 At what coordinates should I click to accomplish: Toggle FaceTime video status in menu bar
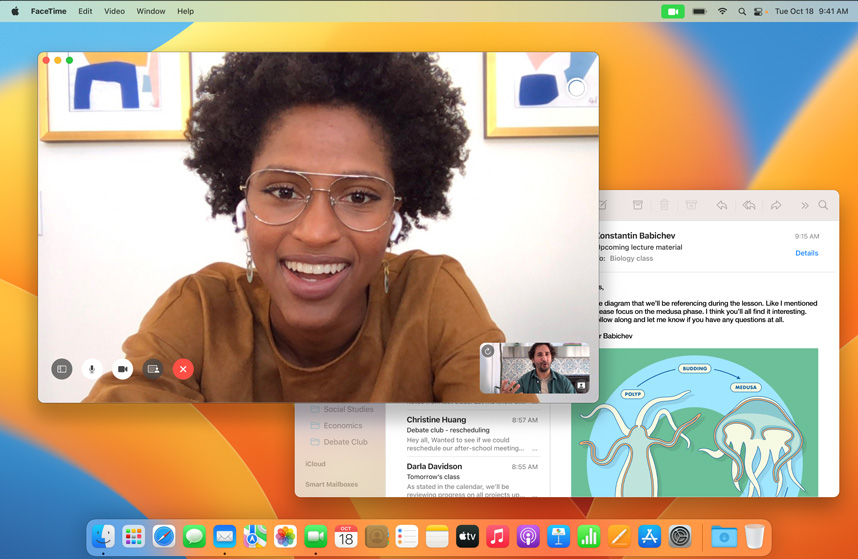[672, 11]
